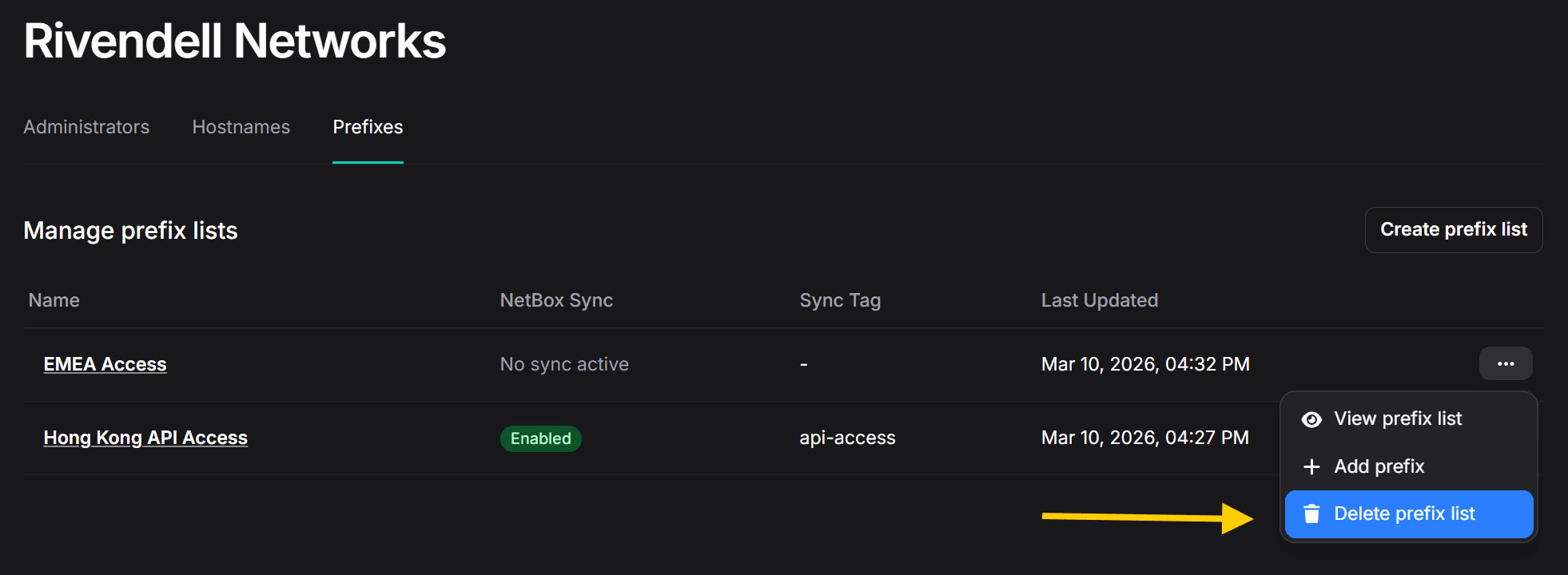Click the Rivendell Networks page title
This screenshot has height=575, width=1568.
pyautogui.click(x=235, y=41)
